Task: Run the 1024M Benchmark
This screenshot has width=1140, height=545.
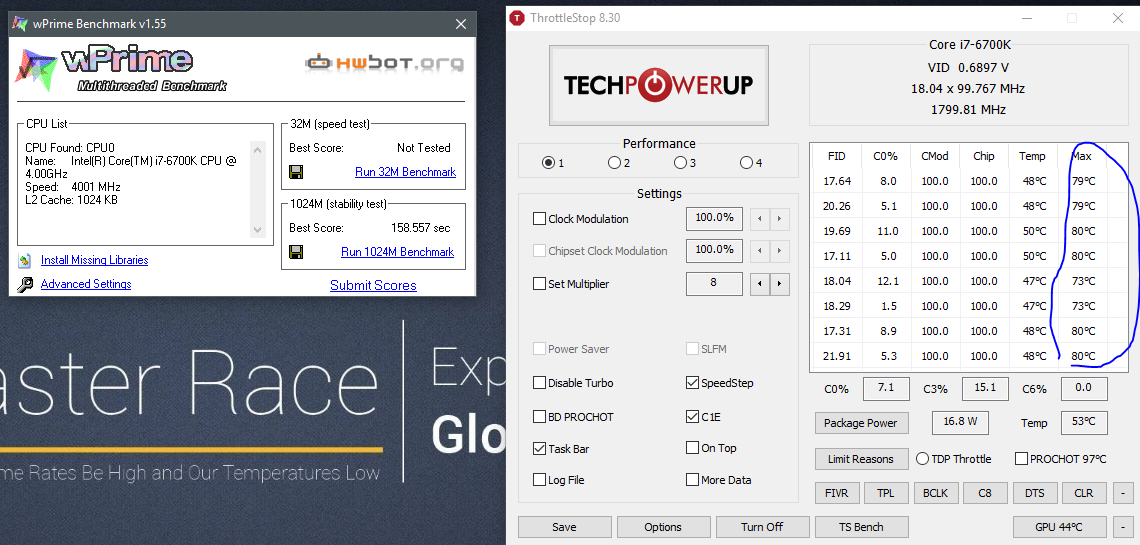Action: [x=398, y=252]
